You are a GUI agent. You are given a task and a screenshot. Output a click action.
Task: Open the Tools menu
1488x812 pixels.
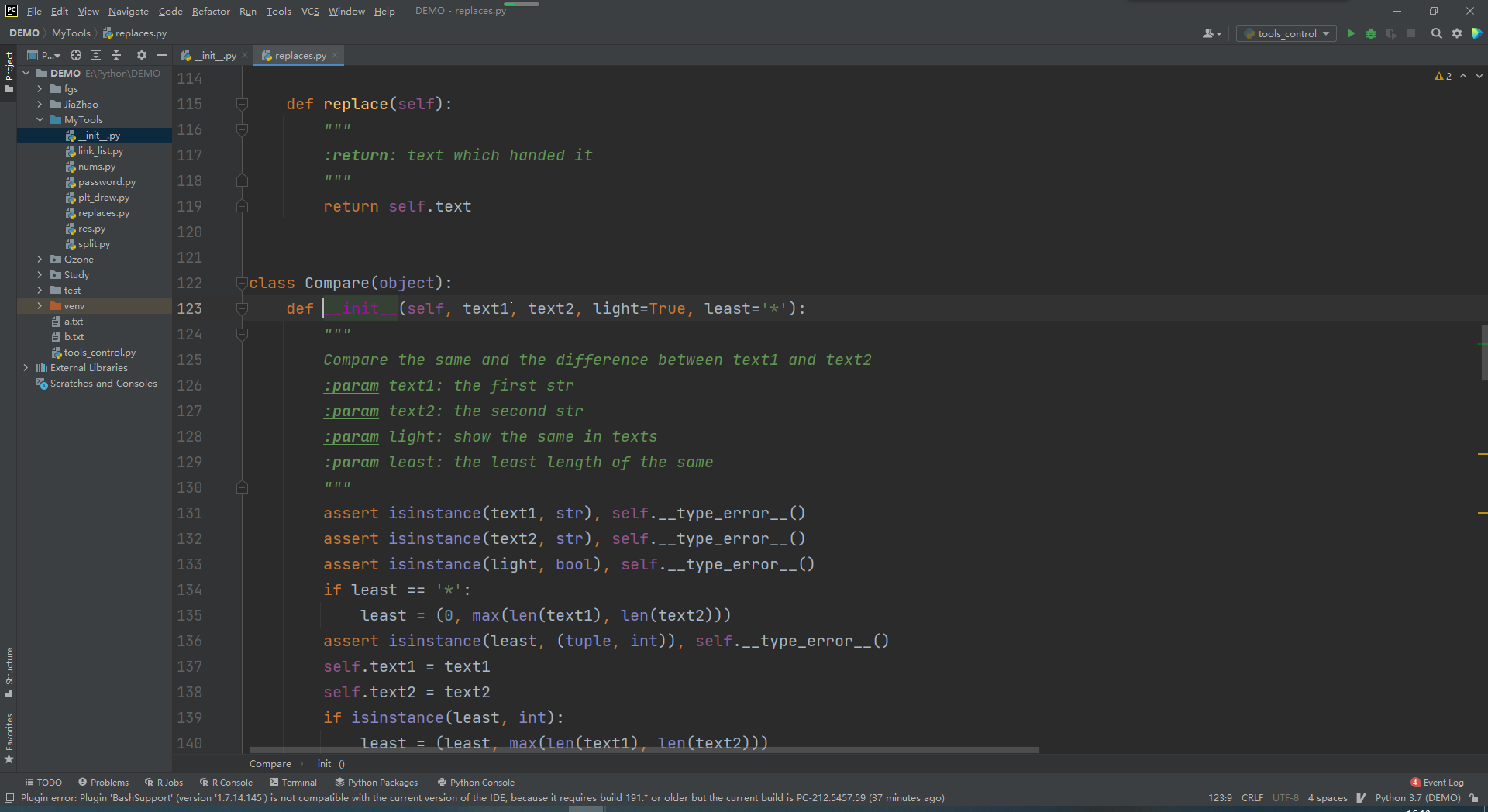tap(278, 11)
